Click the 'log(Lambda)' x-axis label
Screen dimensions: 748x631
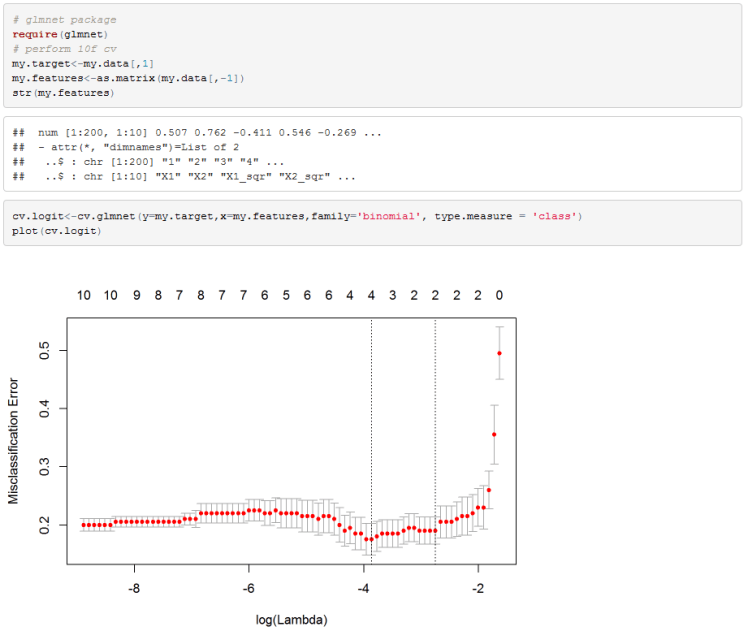290,620
